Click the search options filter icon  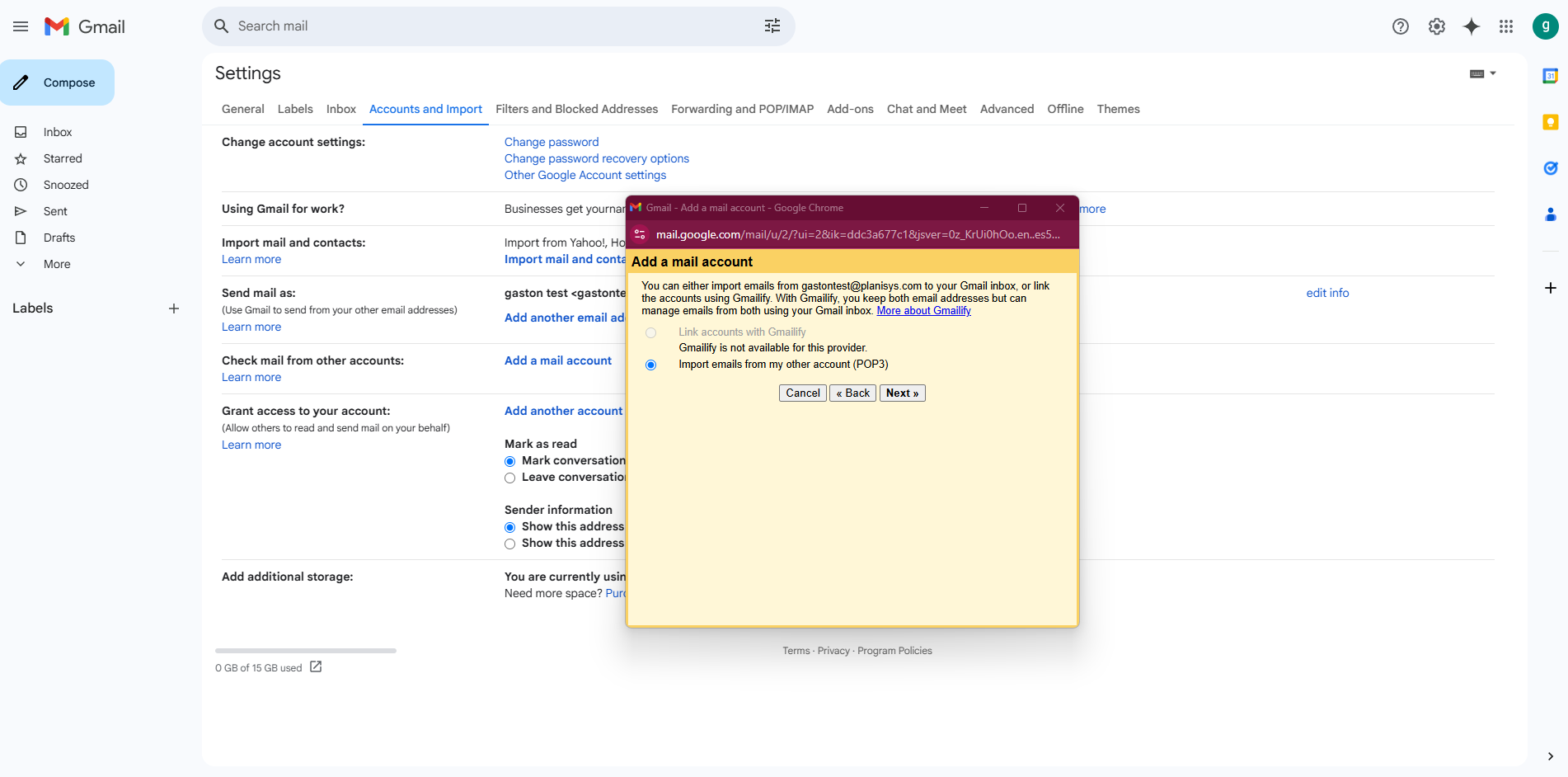pos(772,26)
